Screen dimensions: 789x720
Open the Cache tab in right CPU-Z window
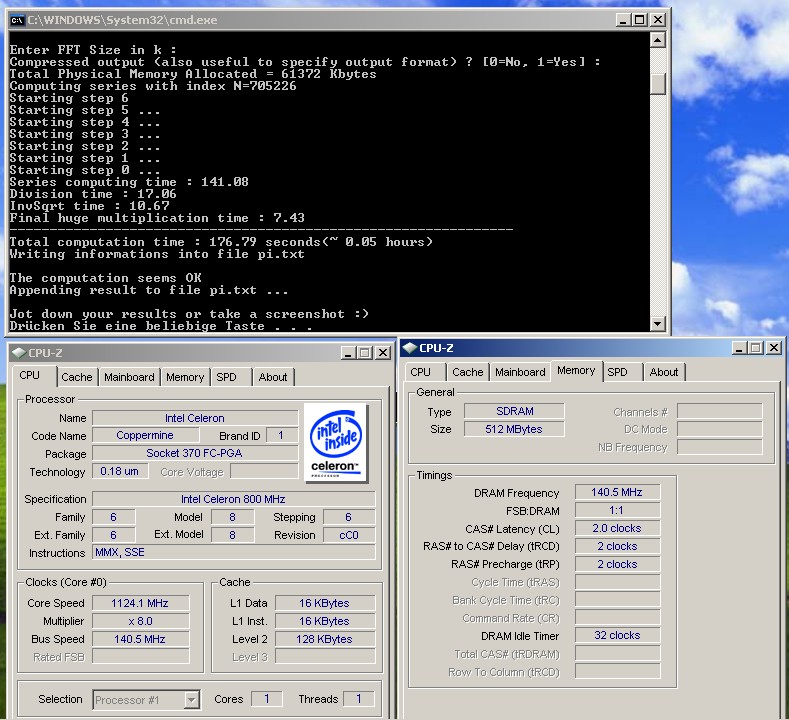click(467, 372)
